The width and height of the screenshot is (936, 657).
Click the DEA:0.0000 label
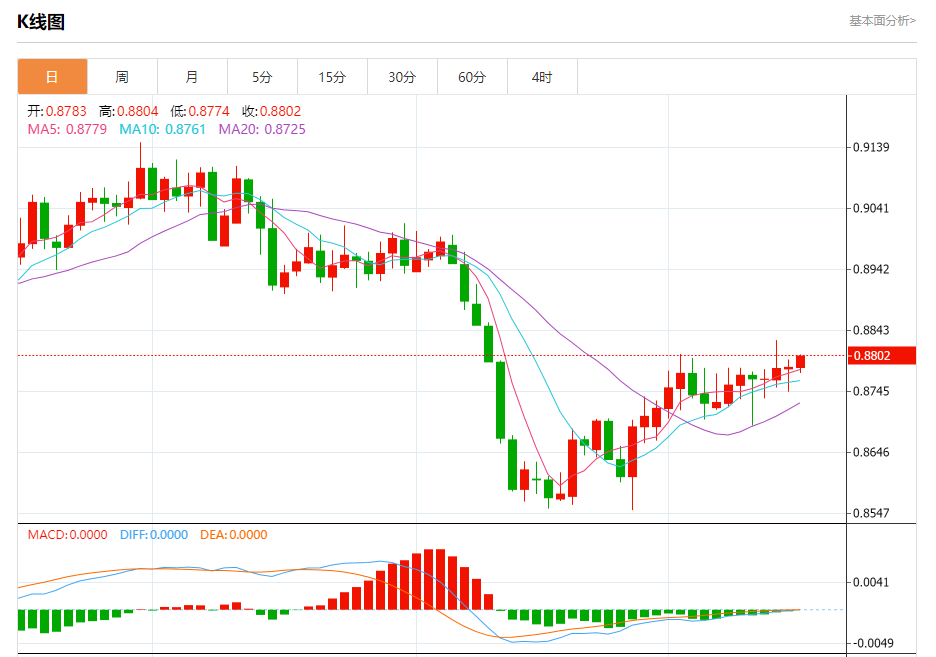pos(233,535)
